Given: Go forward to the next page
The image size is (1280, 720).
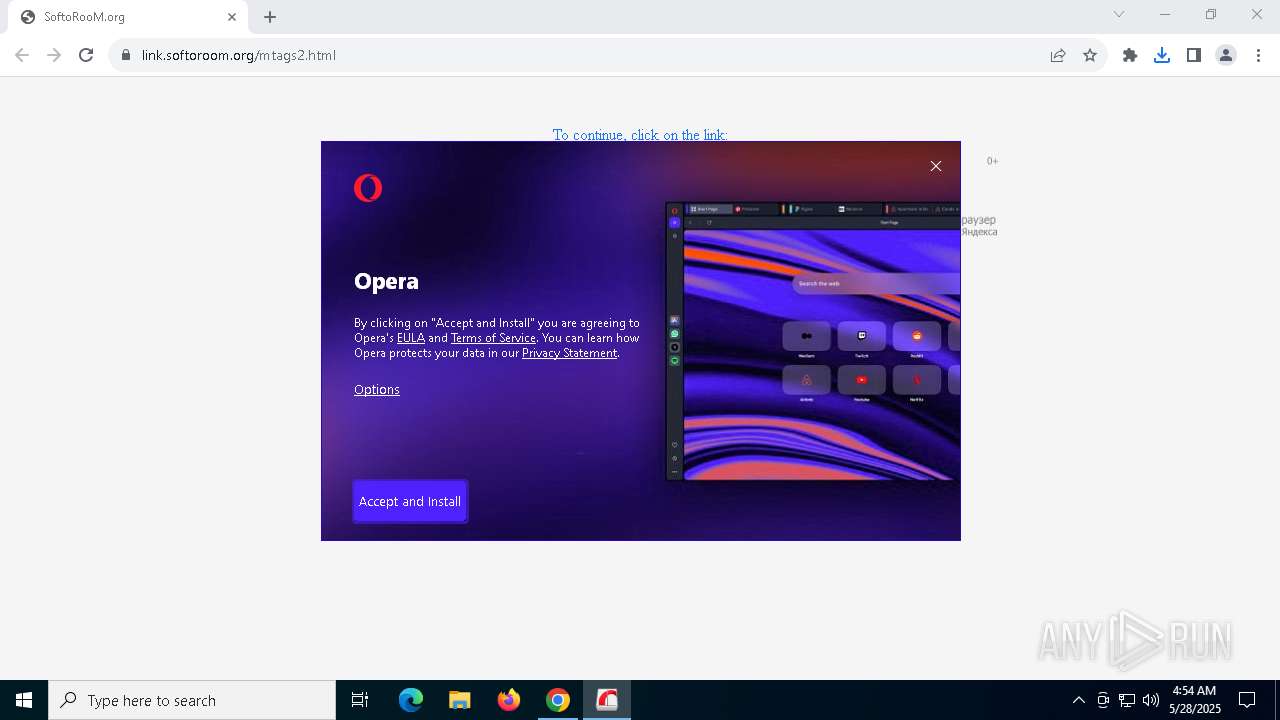Looking at the screenshot, I should (x=54, y=55).
